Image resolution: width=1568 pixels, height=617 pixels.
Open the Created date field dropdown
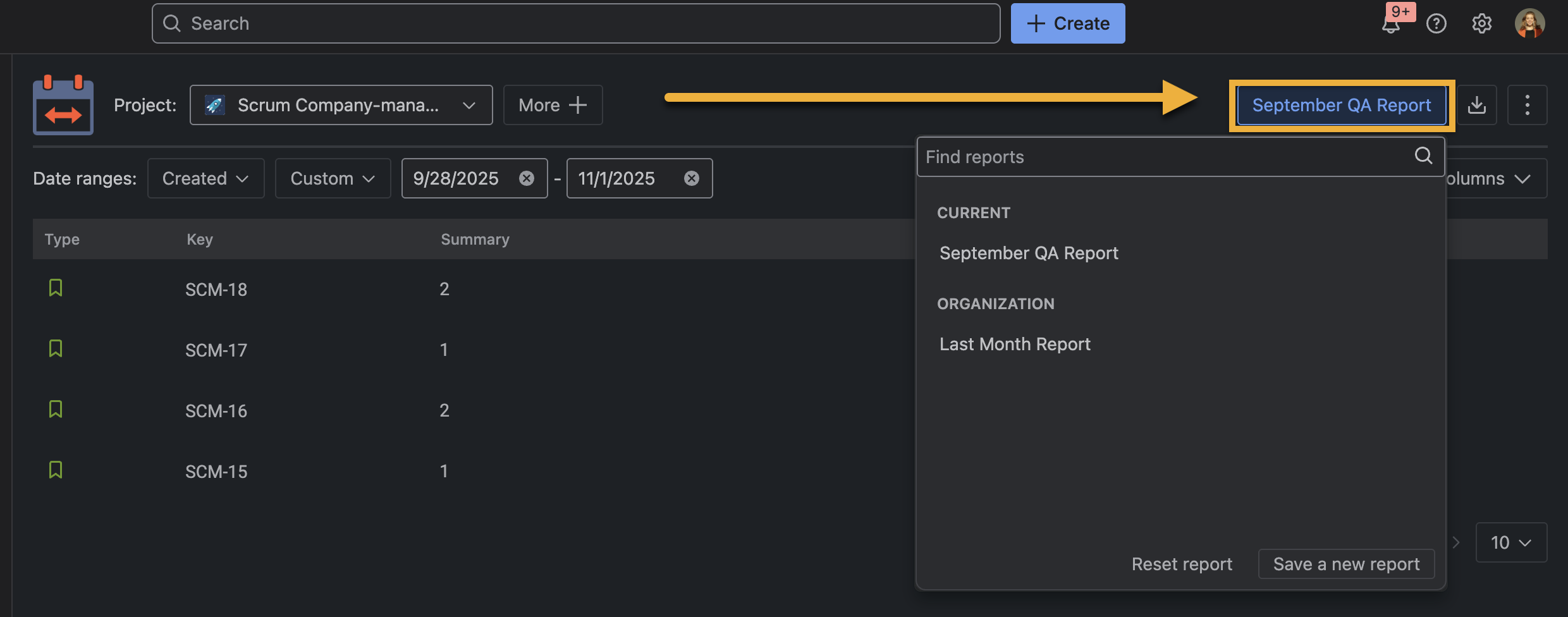point(205,179)
